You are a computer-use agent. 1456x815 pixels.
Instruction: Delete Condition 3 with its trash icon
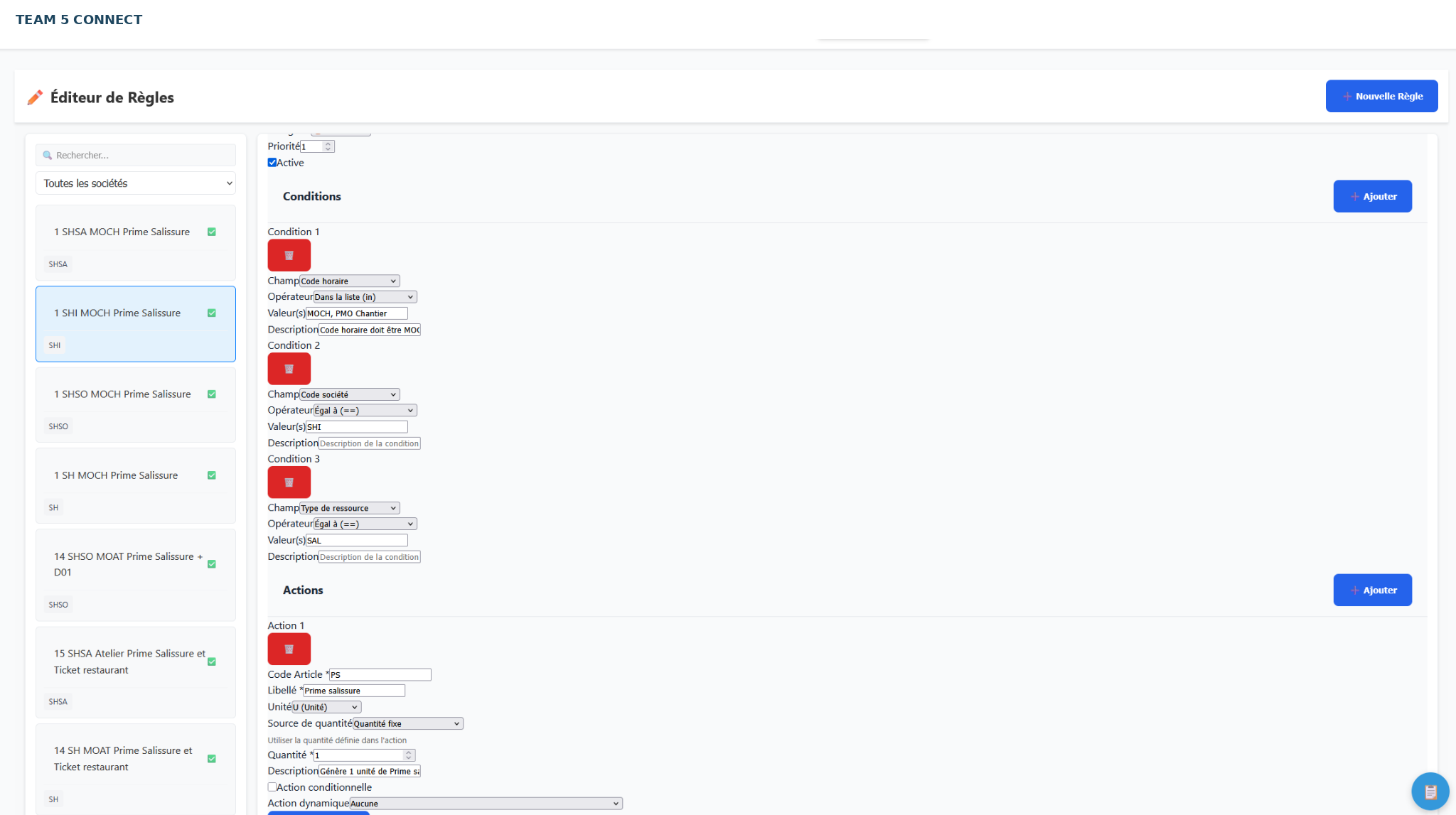coord(289,482)
